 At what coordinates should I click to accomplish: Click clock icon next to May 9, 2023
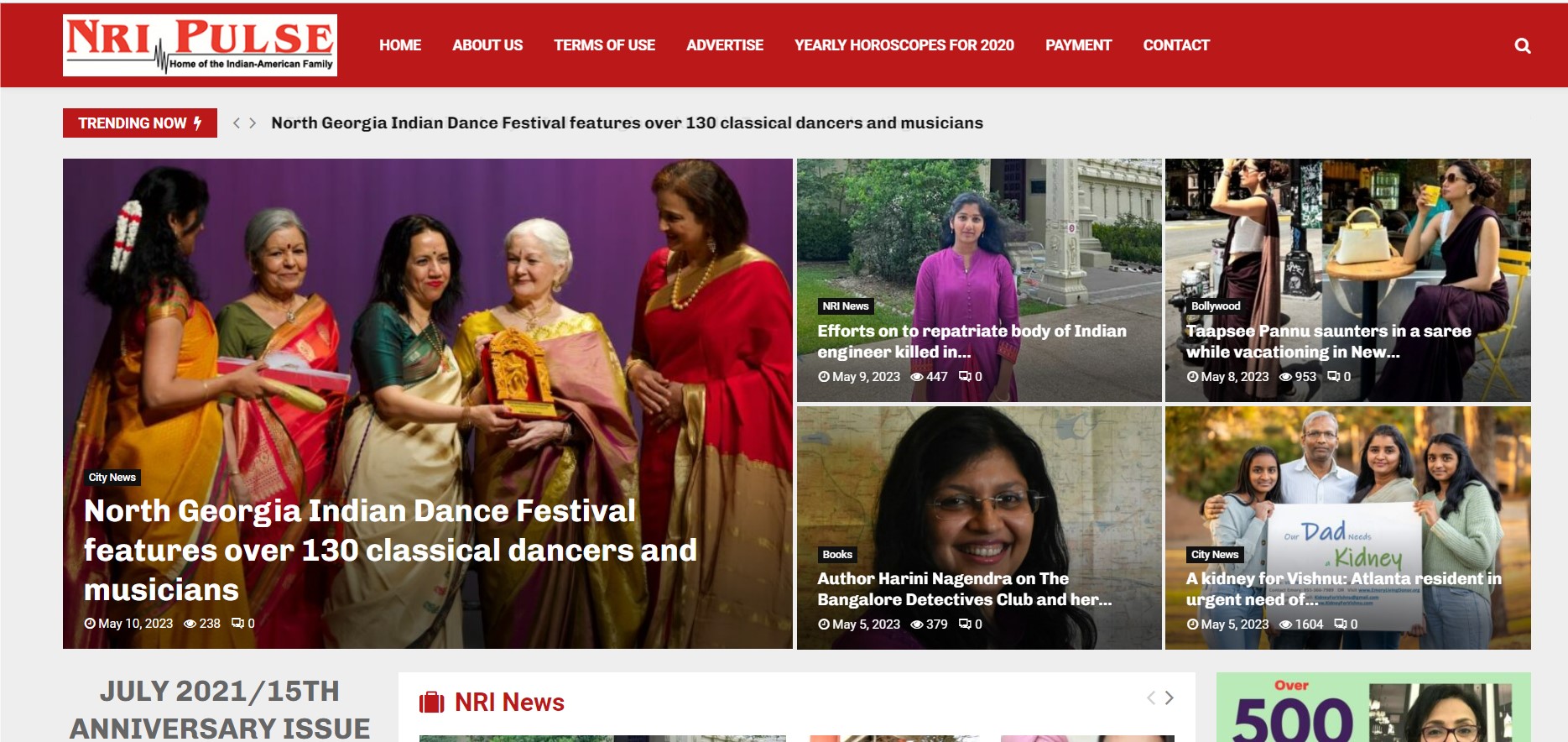824,377
